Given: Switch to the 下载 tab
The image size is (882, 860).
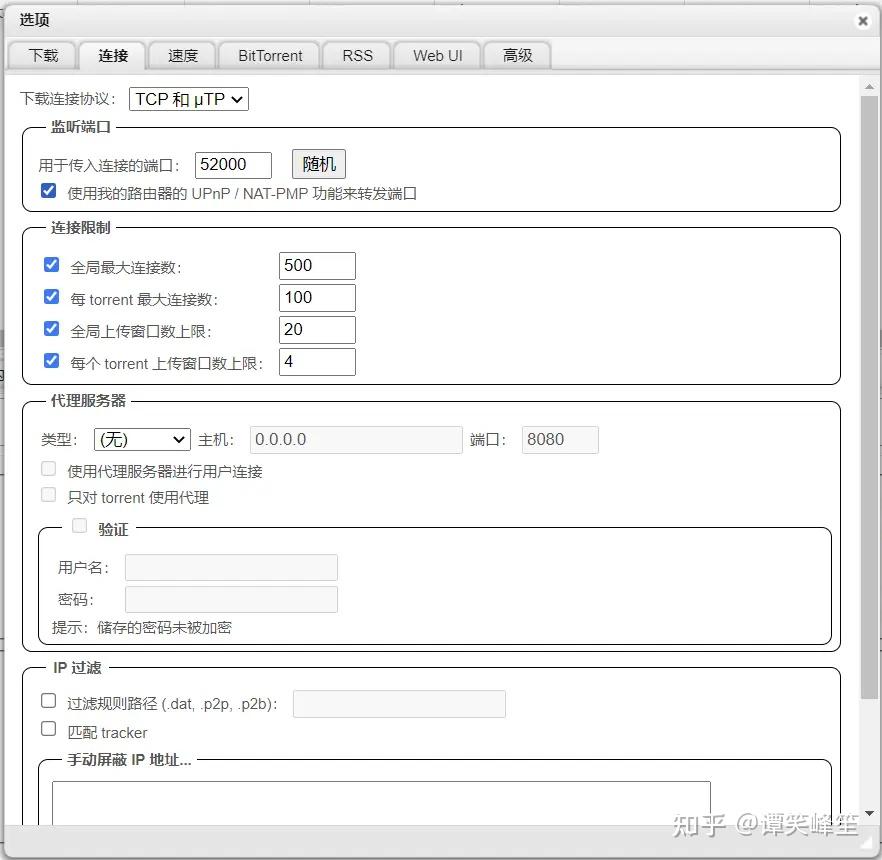Looking at the screenshot, I should tap(43, 56).
